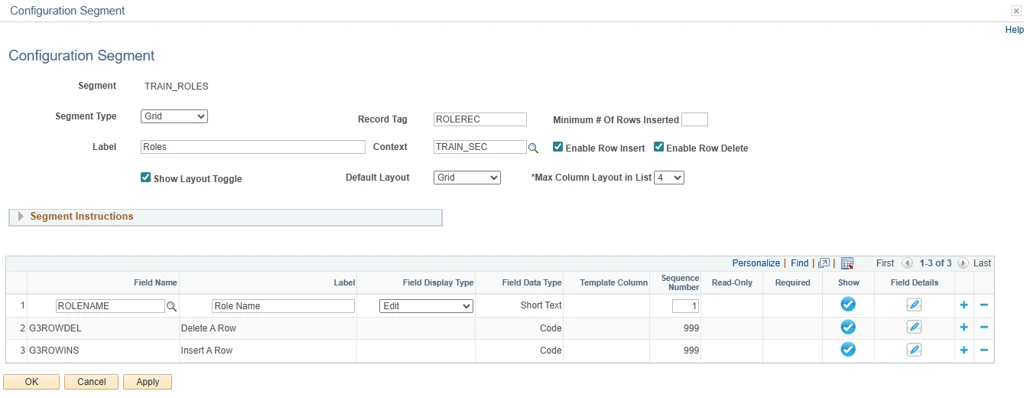Click the Record Tag input field
The width and height of the screenshot is (1024, 398).
click(480, 119)
